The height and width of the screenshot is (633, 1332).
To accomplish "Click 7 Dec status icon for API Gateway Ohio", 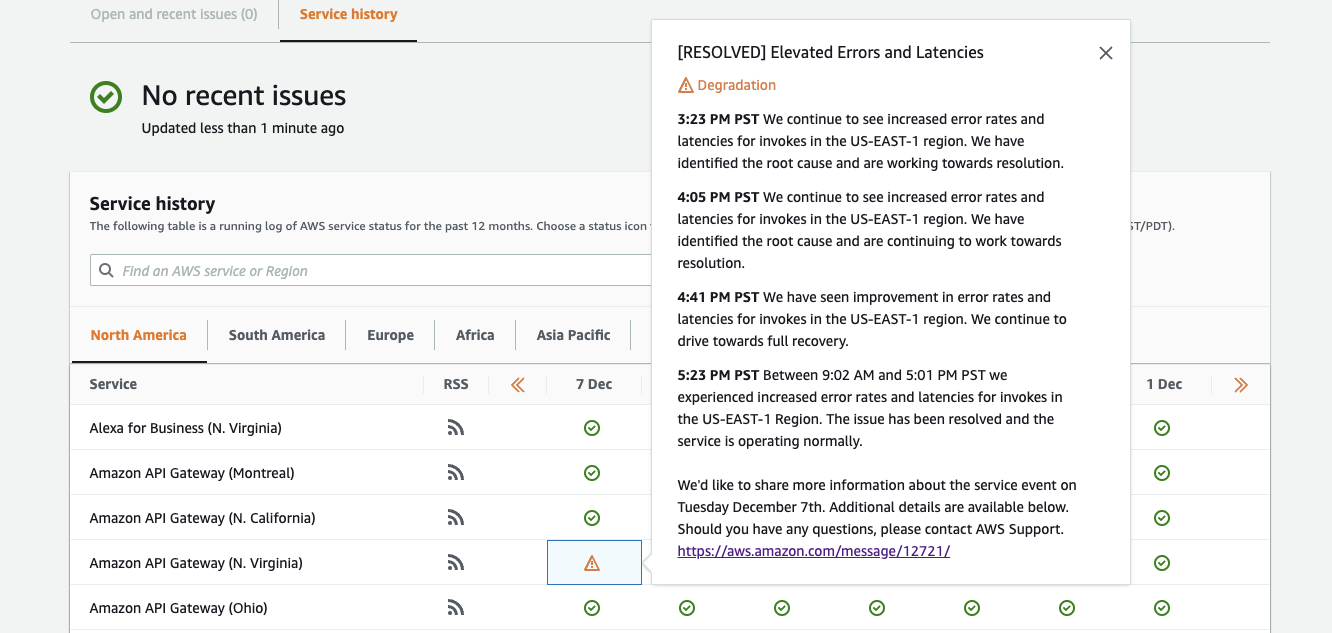I will tap(592, 608).
